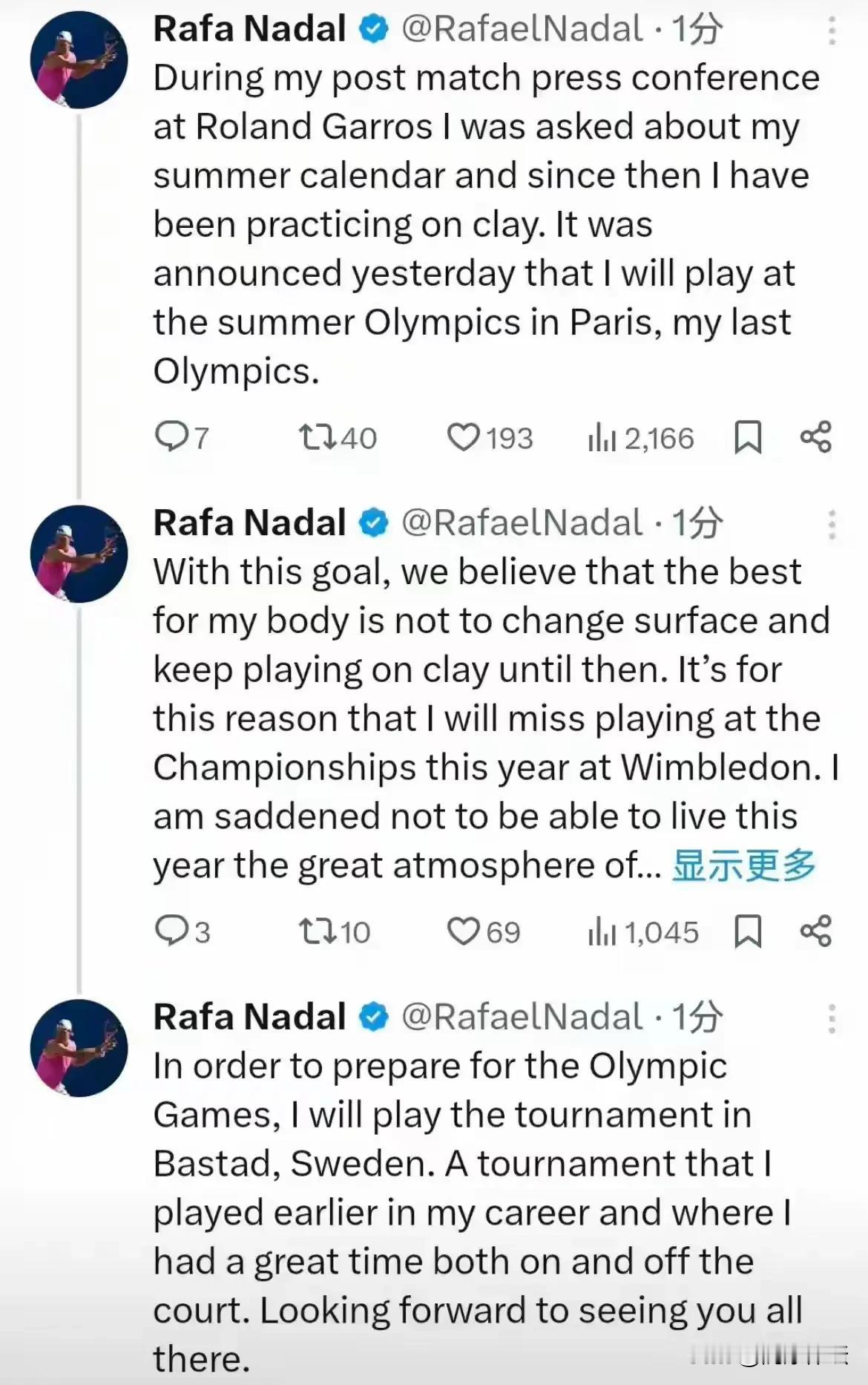Bookmark the second tweet about Wimbledon
Image resolution: width=868 pixels, height=1385 pixels.
coord(748,931)
